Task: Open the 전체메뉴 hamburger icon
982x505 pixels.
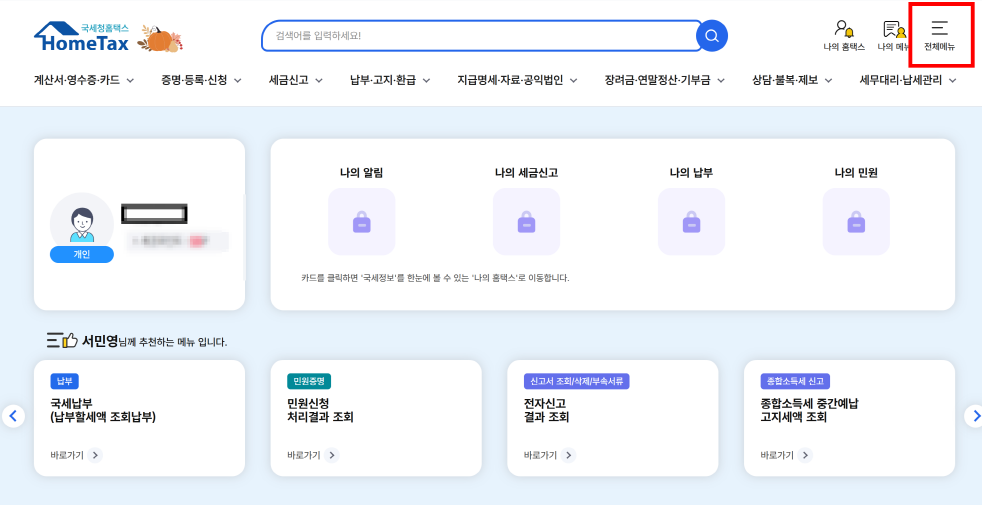Action: pos(939,35)
